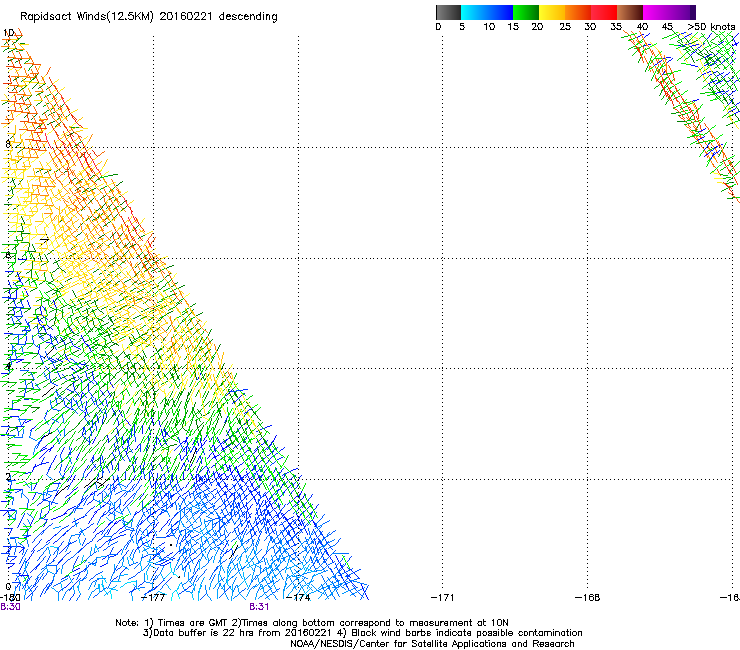The image size is (740, 650).
Task: Click the green 15–20 knot legend segment
Action: (526, 12)
